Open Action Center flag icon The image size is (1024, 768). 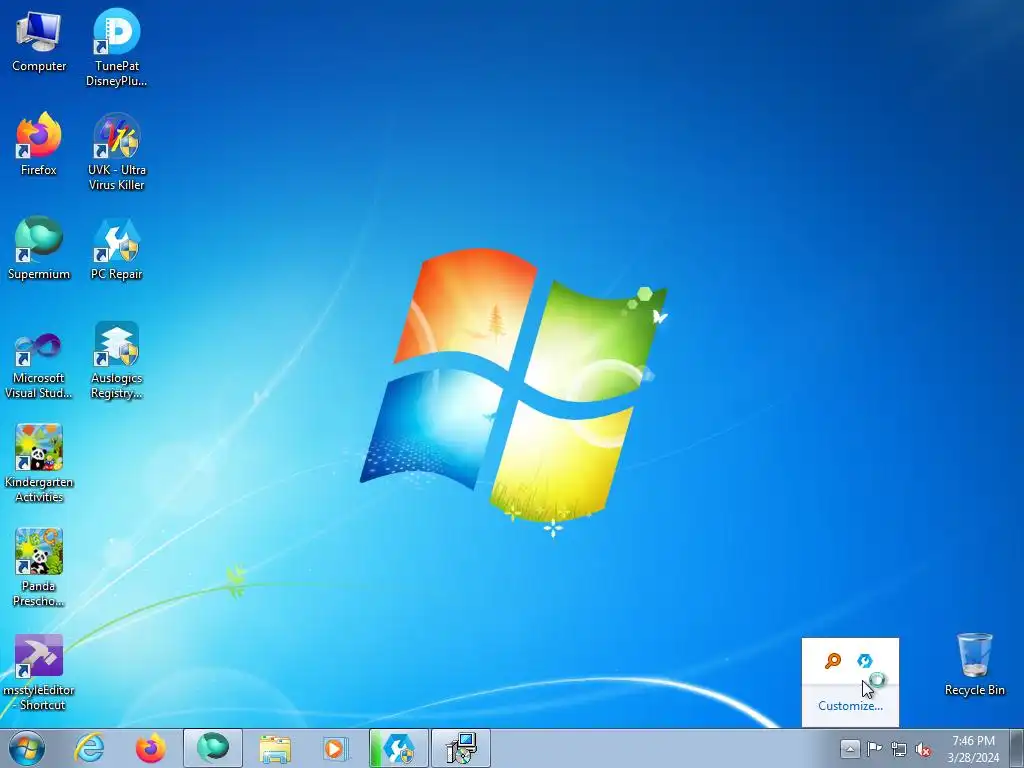pos(874,749)
